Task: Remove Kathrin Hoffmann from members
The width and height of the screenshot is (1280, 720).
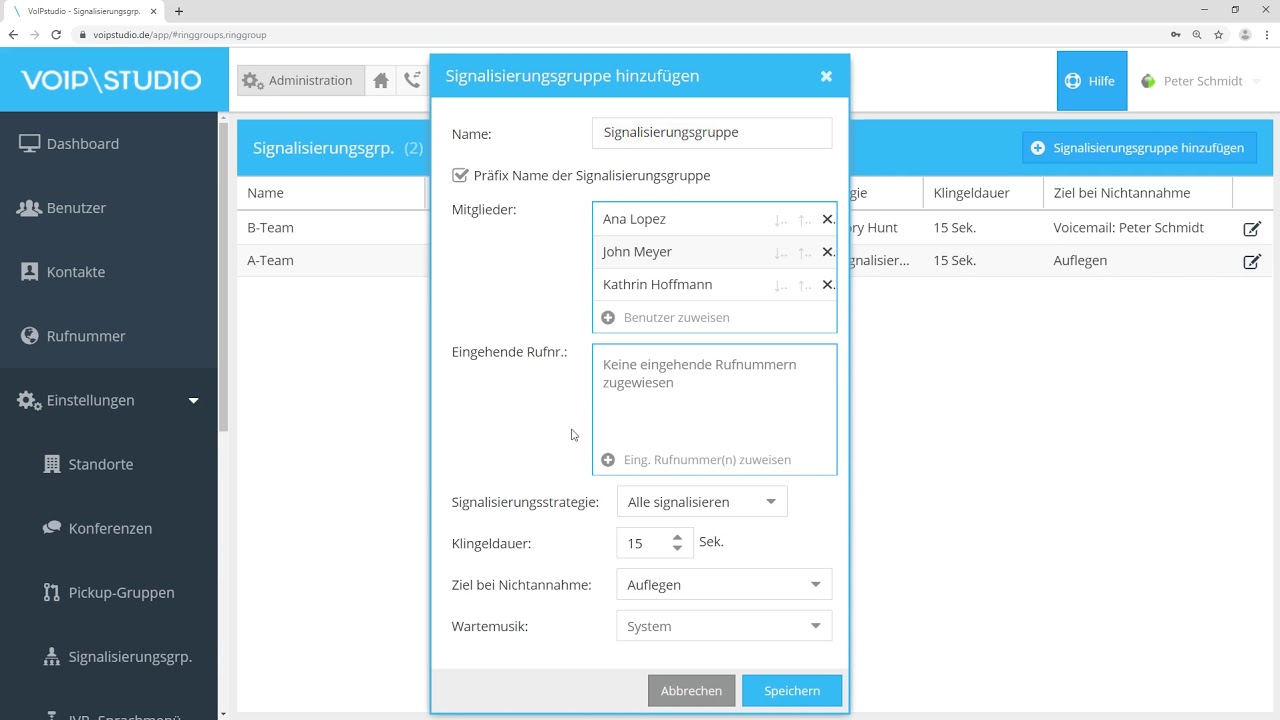Action: [827, 285]
